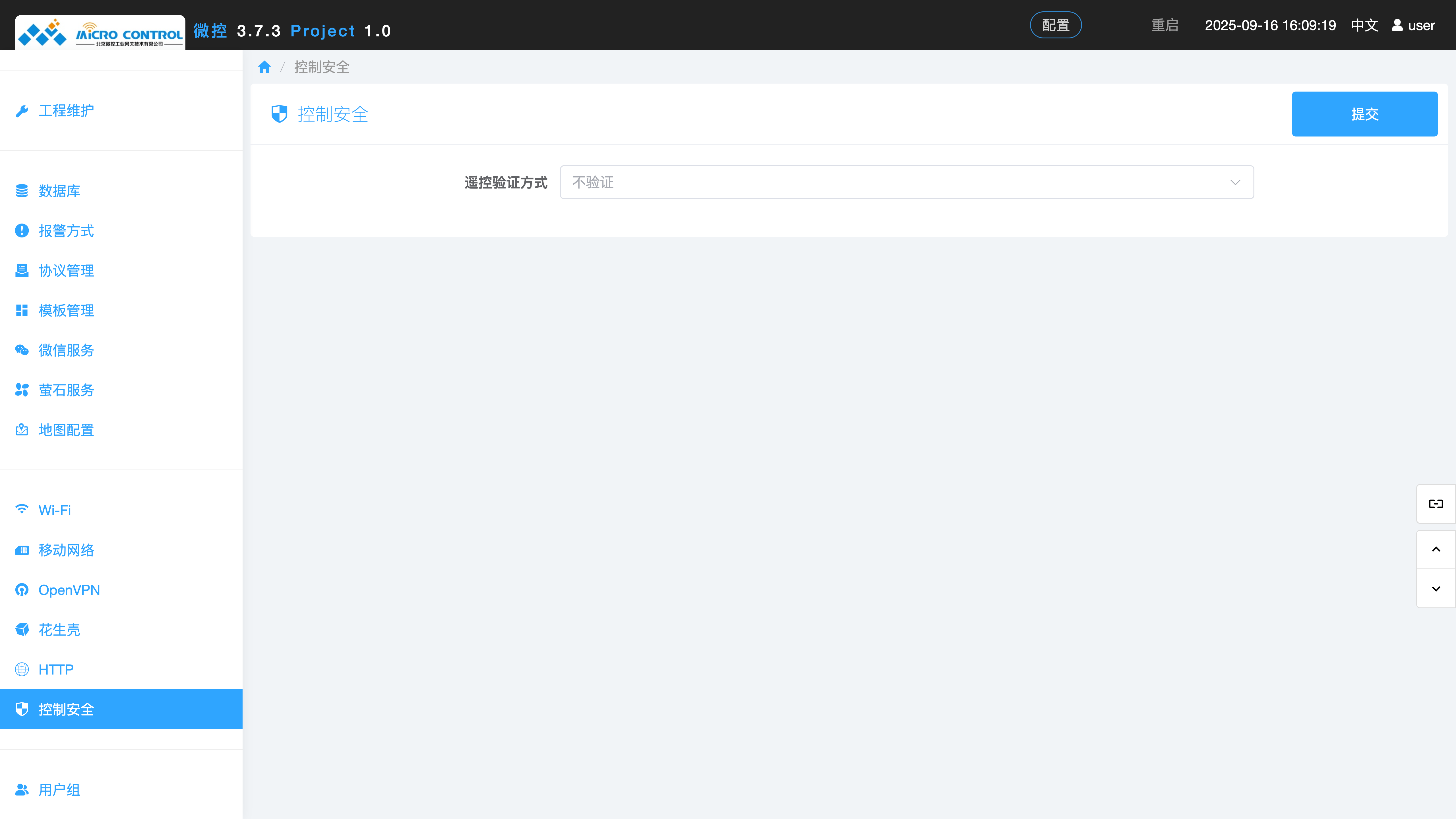Click the wrench icon for 工程维护
This screenshot has width=1456, height=819.
pyautogui.click(x=22, y=111)
